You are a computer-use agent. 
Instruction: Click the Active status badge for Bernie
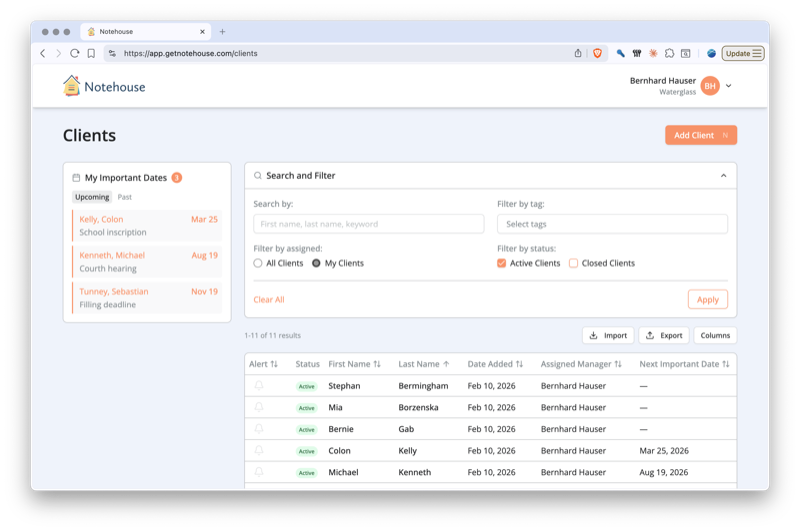click(x=307, y=429)
